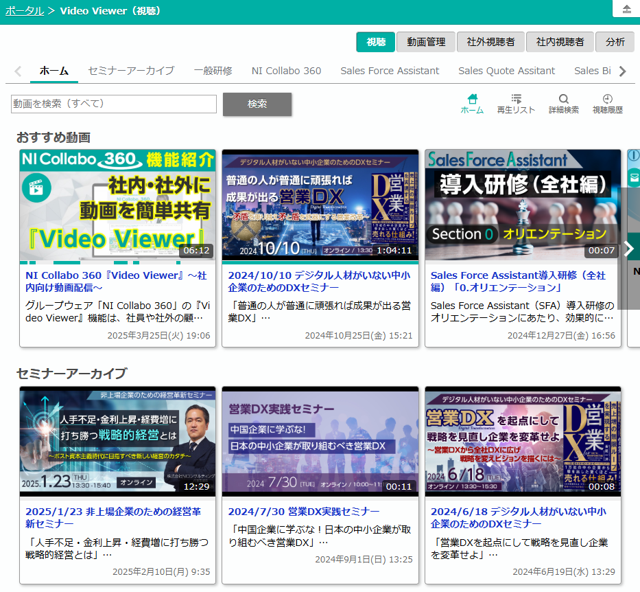This screenshot has height=592, width=640.
Task: Open the NI Collabo 360『Video Viewer』title link
Action: tap(116, 281)
